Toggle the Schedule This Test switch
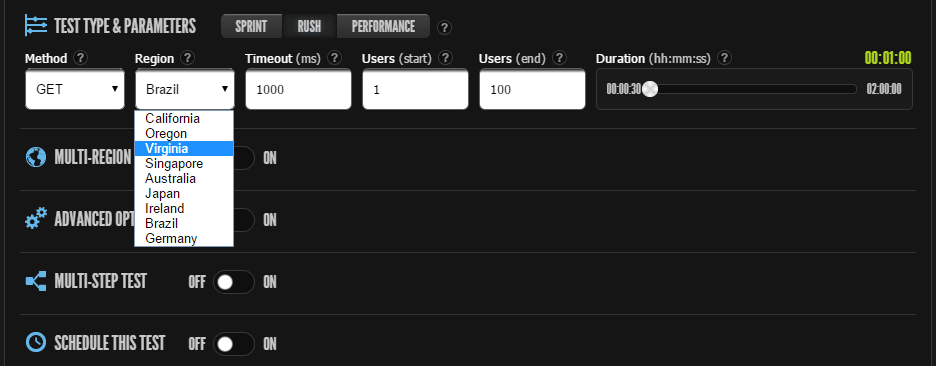Viewport: 936px width, 366px height. click(x=234, y=344)
